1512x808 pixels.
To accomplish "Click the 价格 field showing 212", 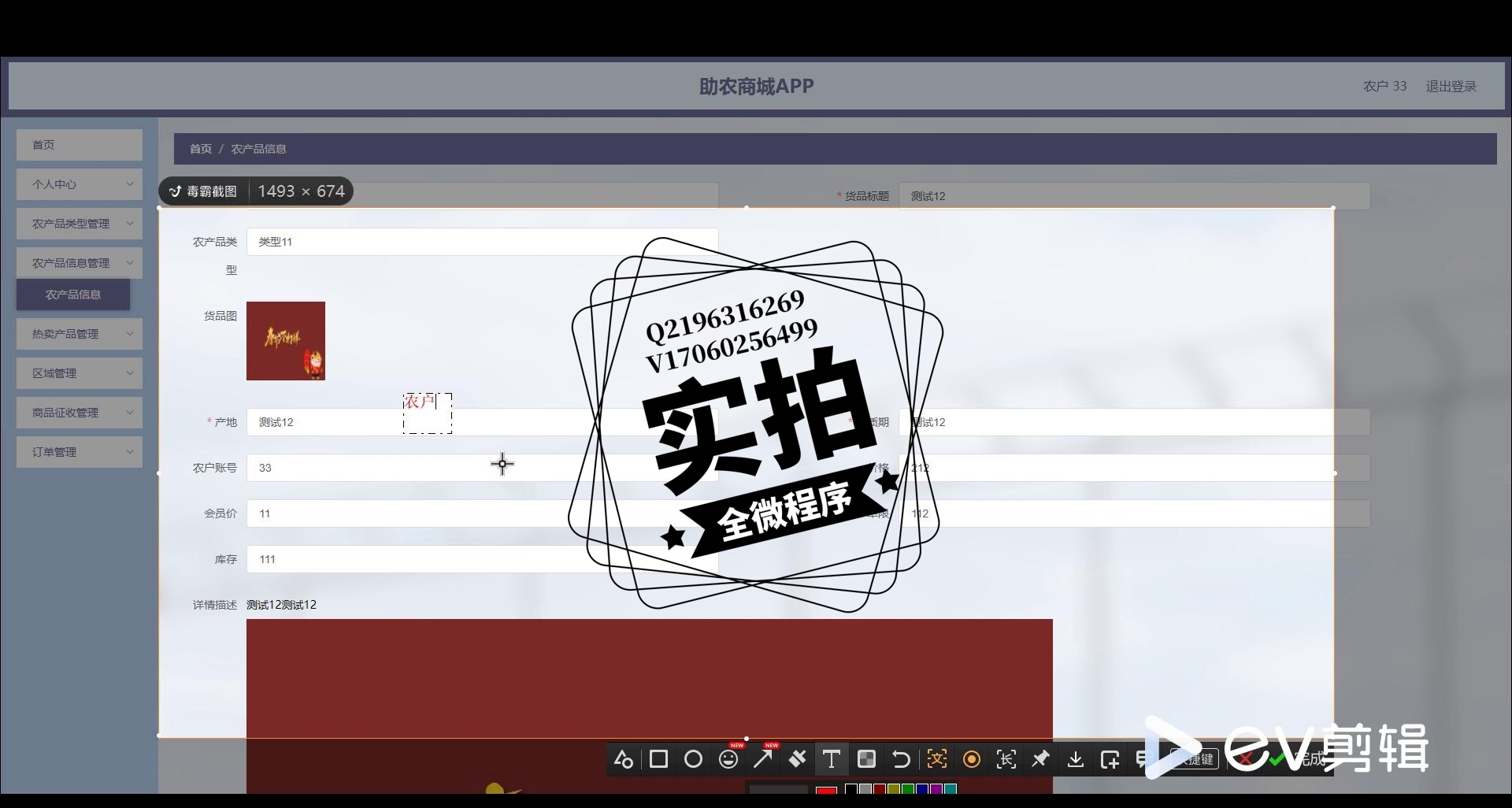I will [1134, 468].
